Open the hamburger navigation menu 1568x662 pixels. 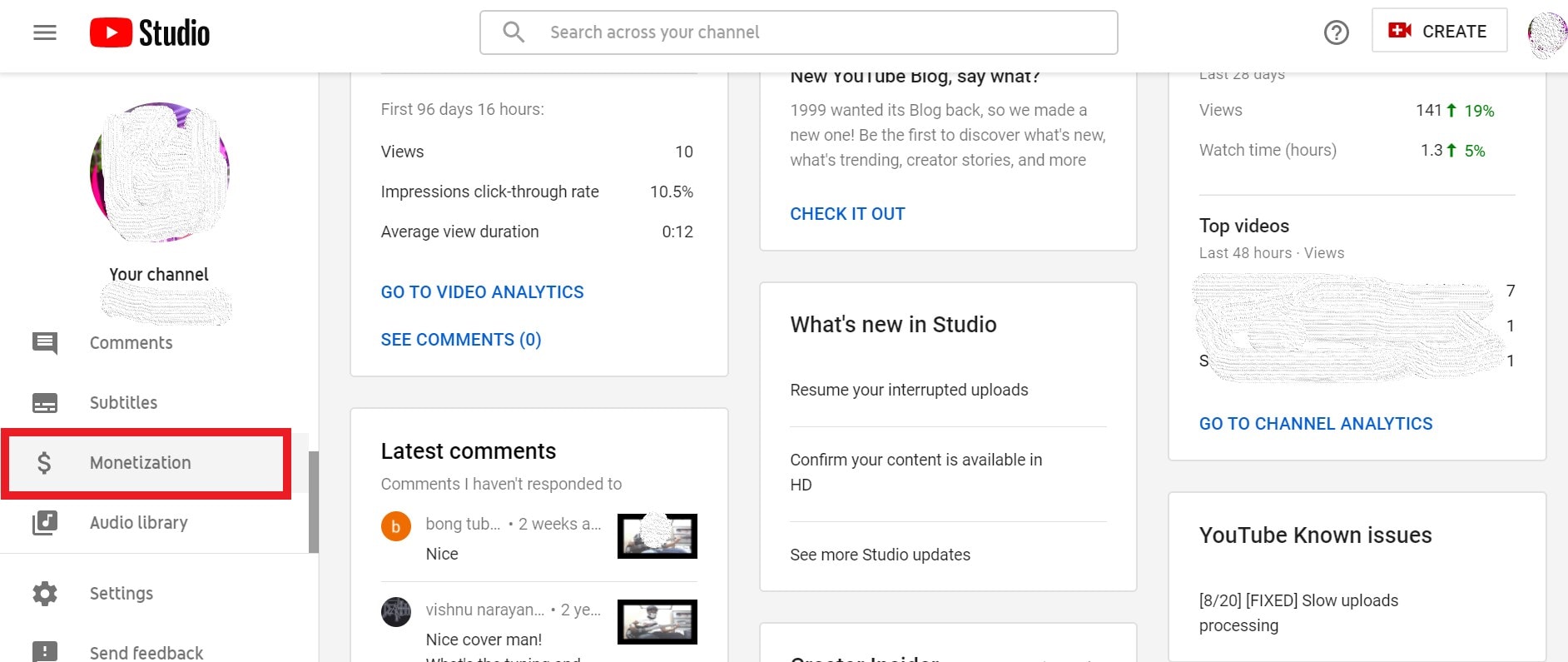point(45,32)
